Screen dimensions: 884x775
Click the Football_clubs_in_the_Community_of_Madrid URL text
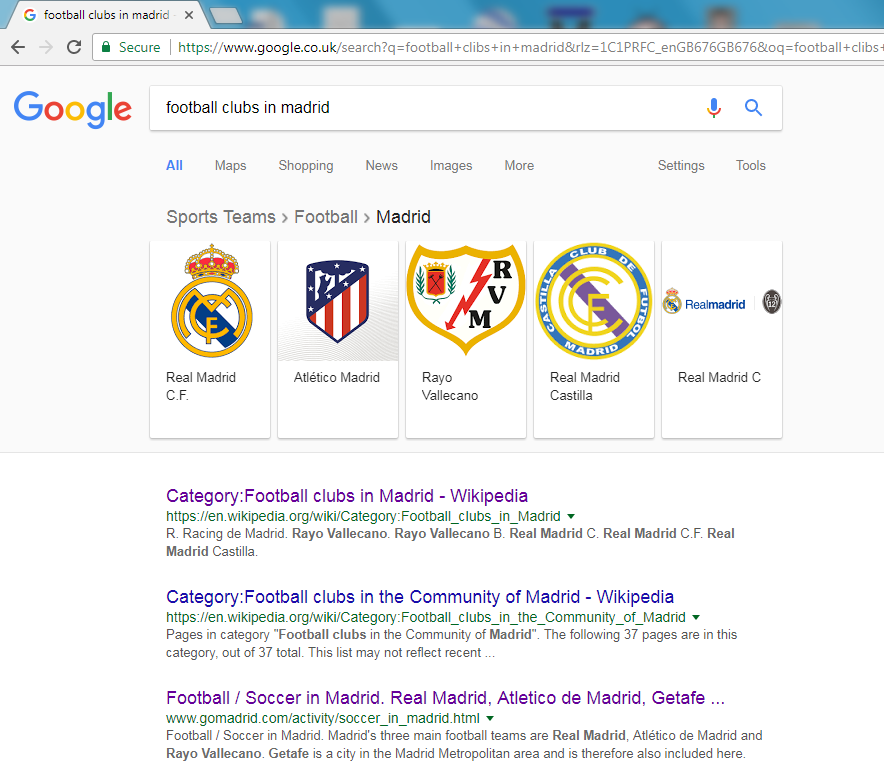(x=426, y=617)
